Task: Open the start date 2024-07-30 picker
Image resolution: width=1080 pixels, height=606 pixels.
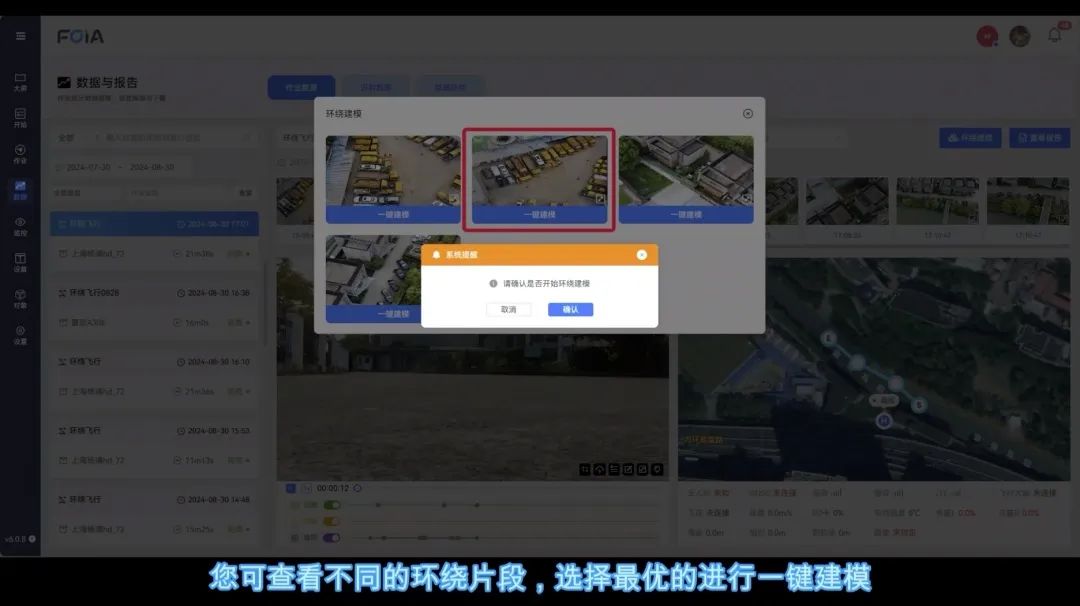Action: coord(88,167)
